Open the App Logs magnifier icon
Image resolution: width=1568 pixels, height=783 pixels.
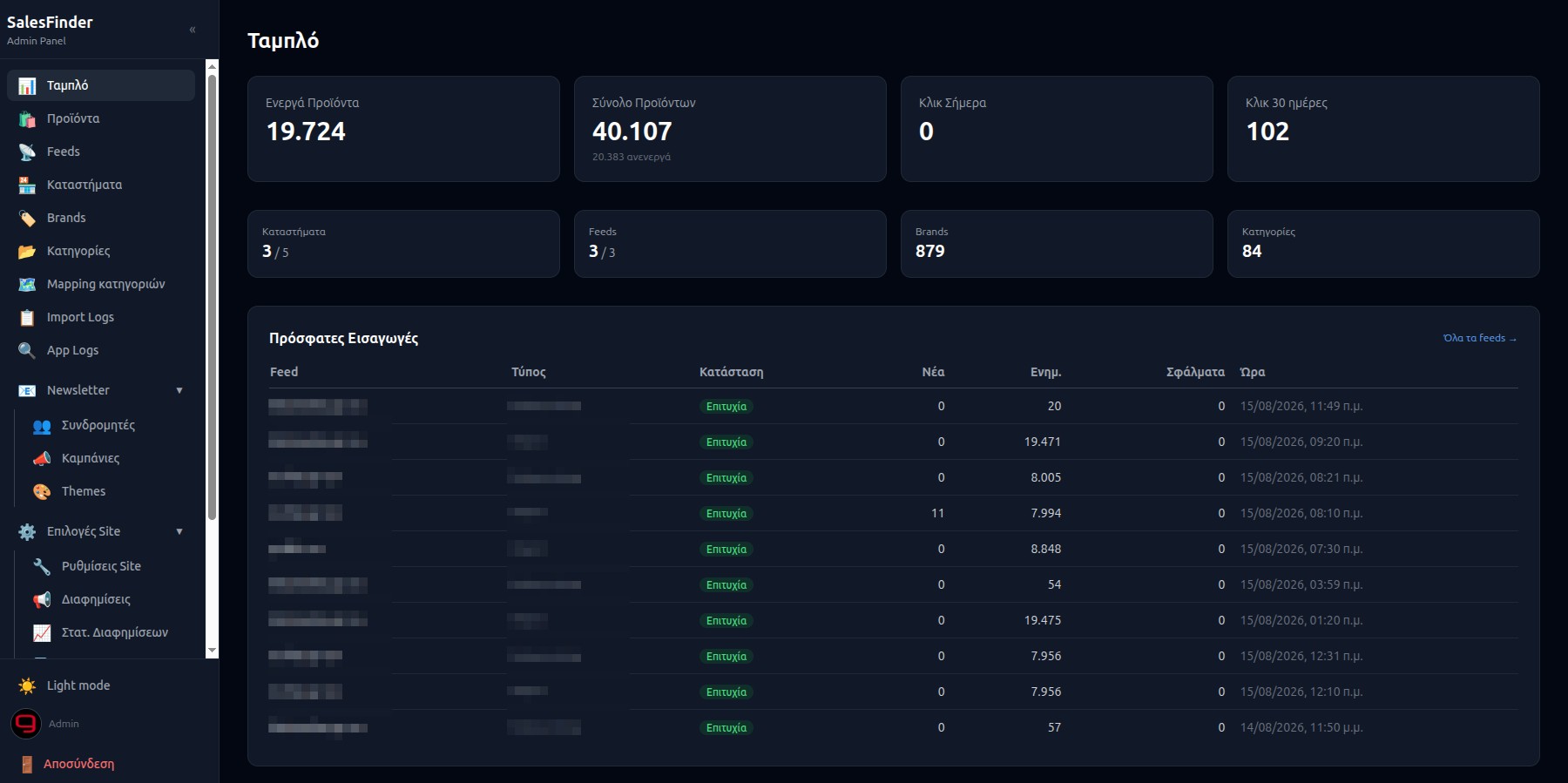click(x=27, y=351)
